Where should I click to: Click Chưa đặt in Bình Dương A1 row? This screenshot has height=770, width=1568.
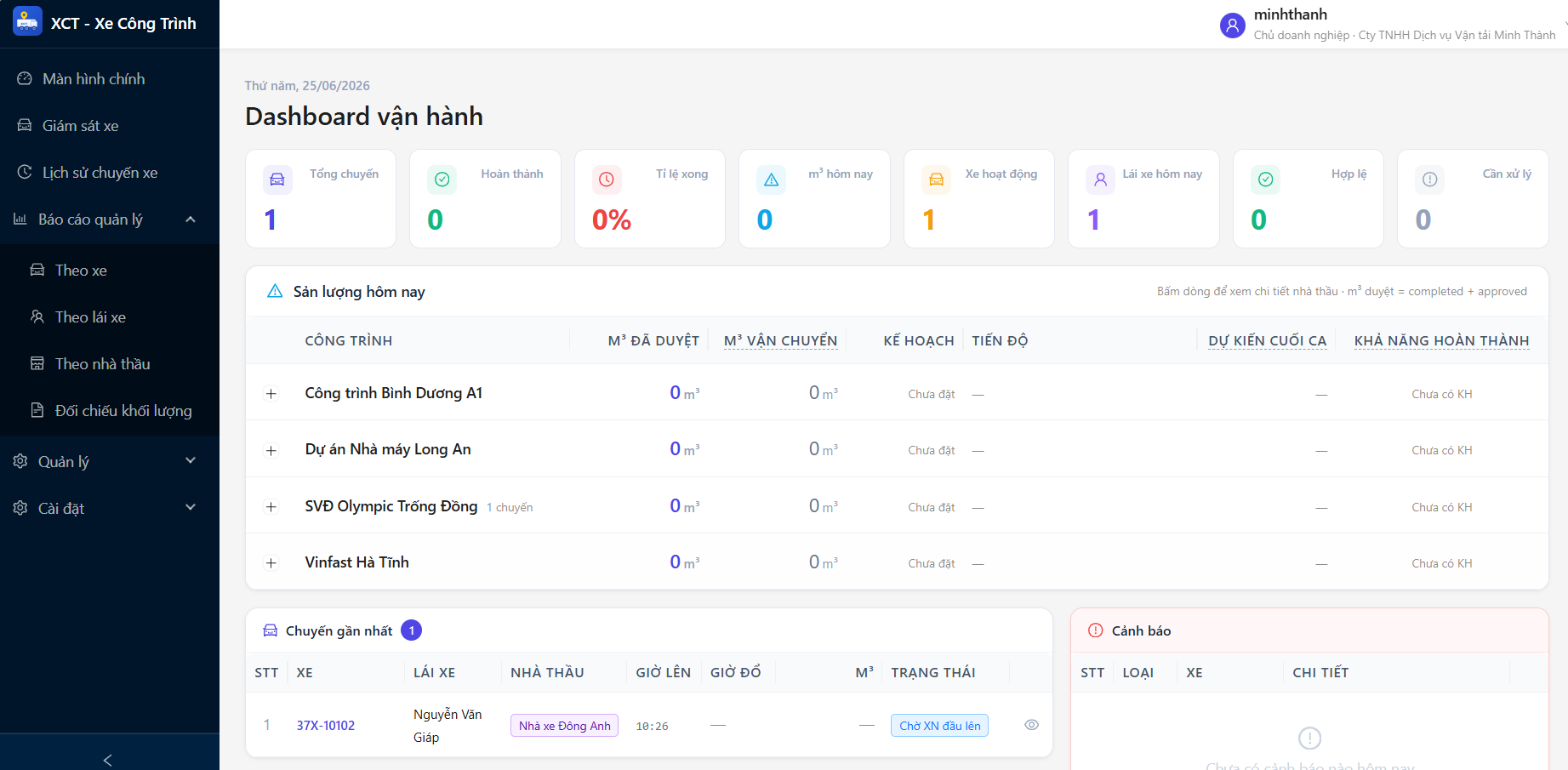point(932,395)
